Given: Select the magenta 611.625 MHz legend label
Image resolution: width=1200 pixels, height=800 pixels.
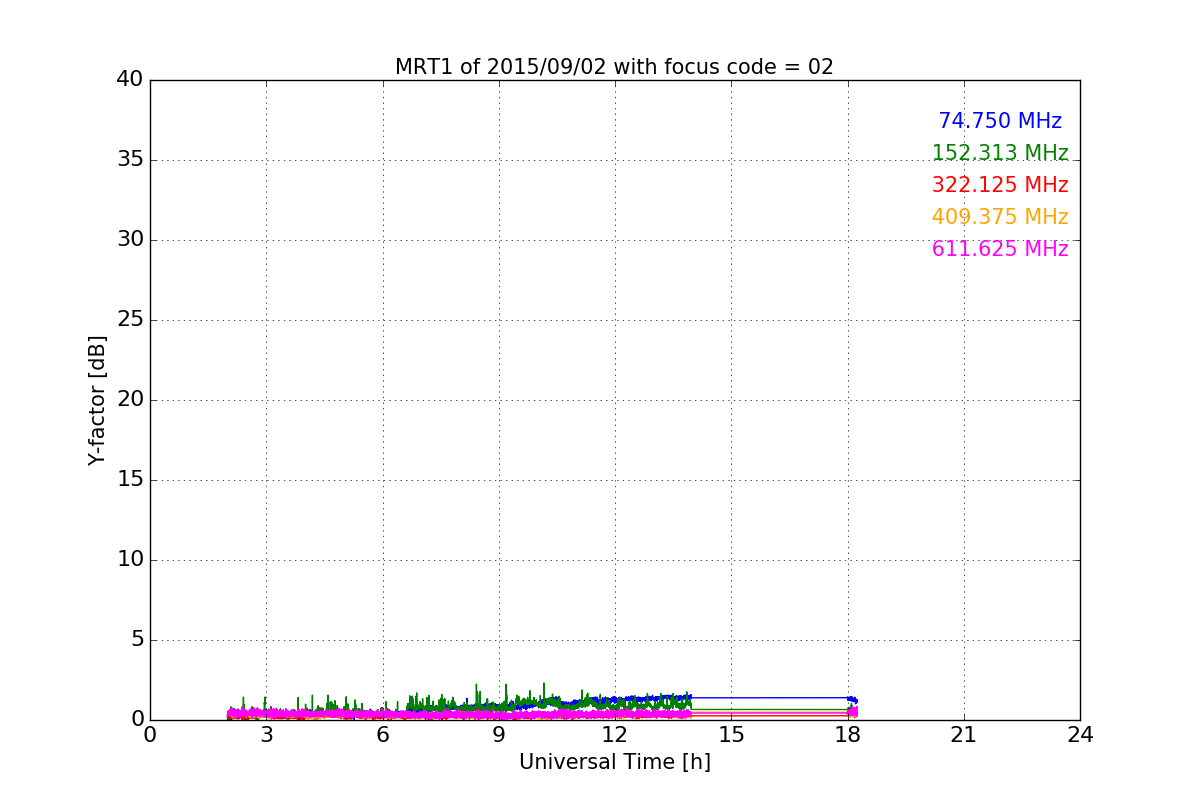Looking at the screenshot, I should (x=1000, y=249).
